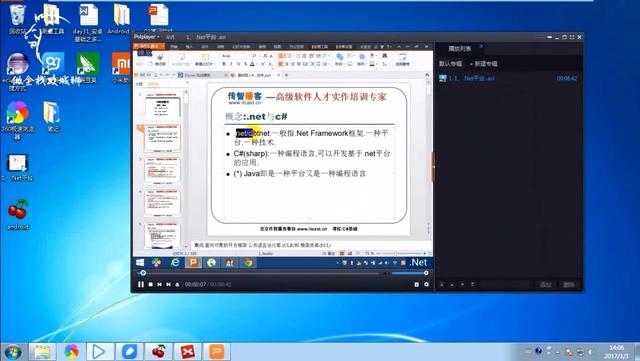Open File Explorer from the taskbar

coord(42,352)
